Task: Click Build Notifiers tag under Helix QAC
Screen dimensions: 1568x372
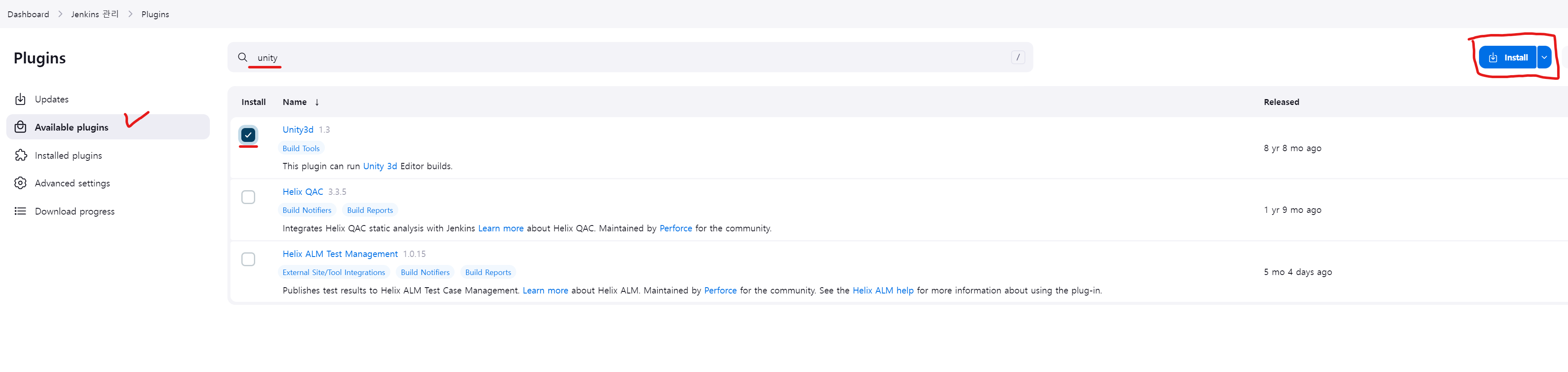Action: pyautogui.click(x=307, y=211)
